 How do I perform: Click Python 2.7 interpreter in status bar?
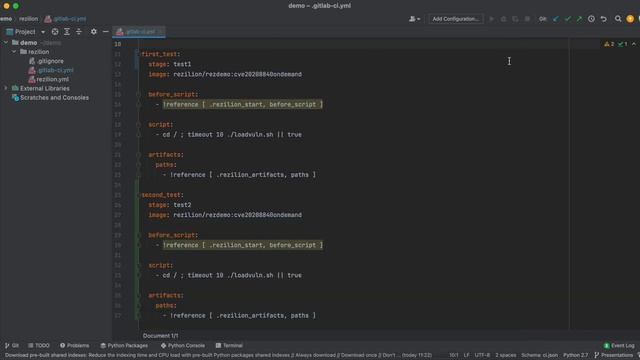point(576,355)
